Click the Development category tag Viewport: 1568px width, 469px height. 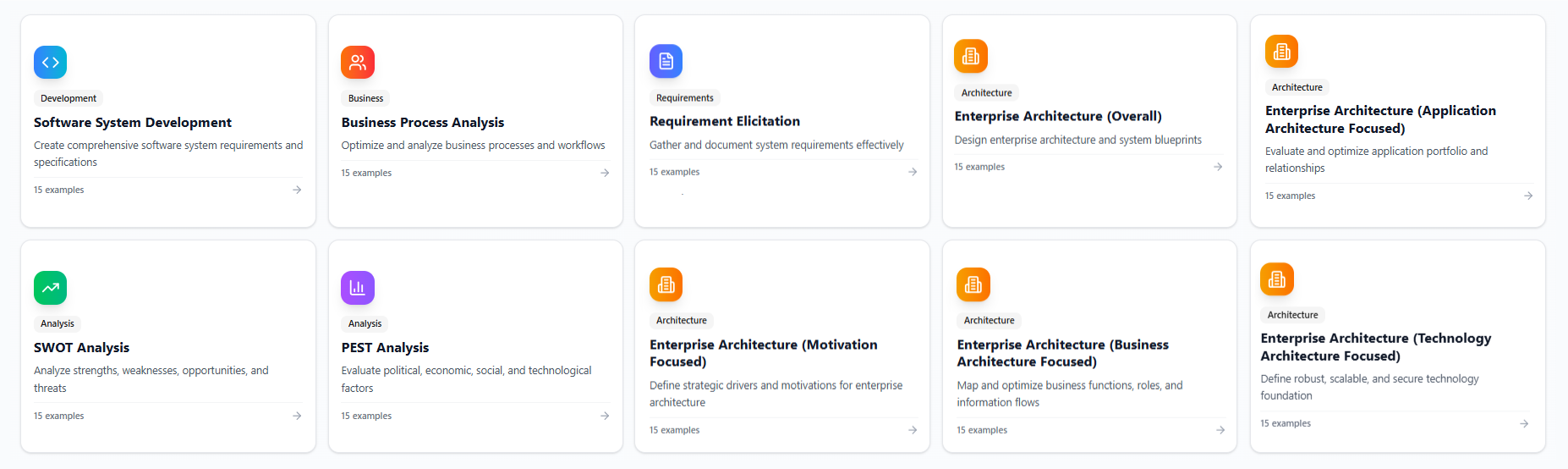(69, 98)
